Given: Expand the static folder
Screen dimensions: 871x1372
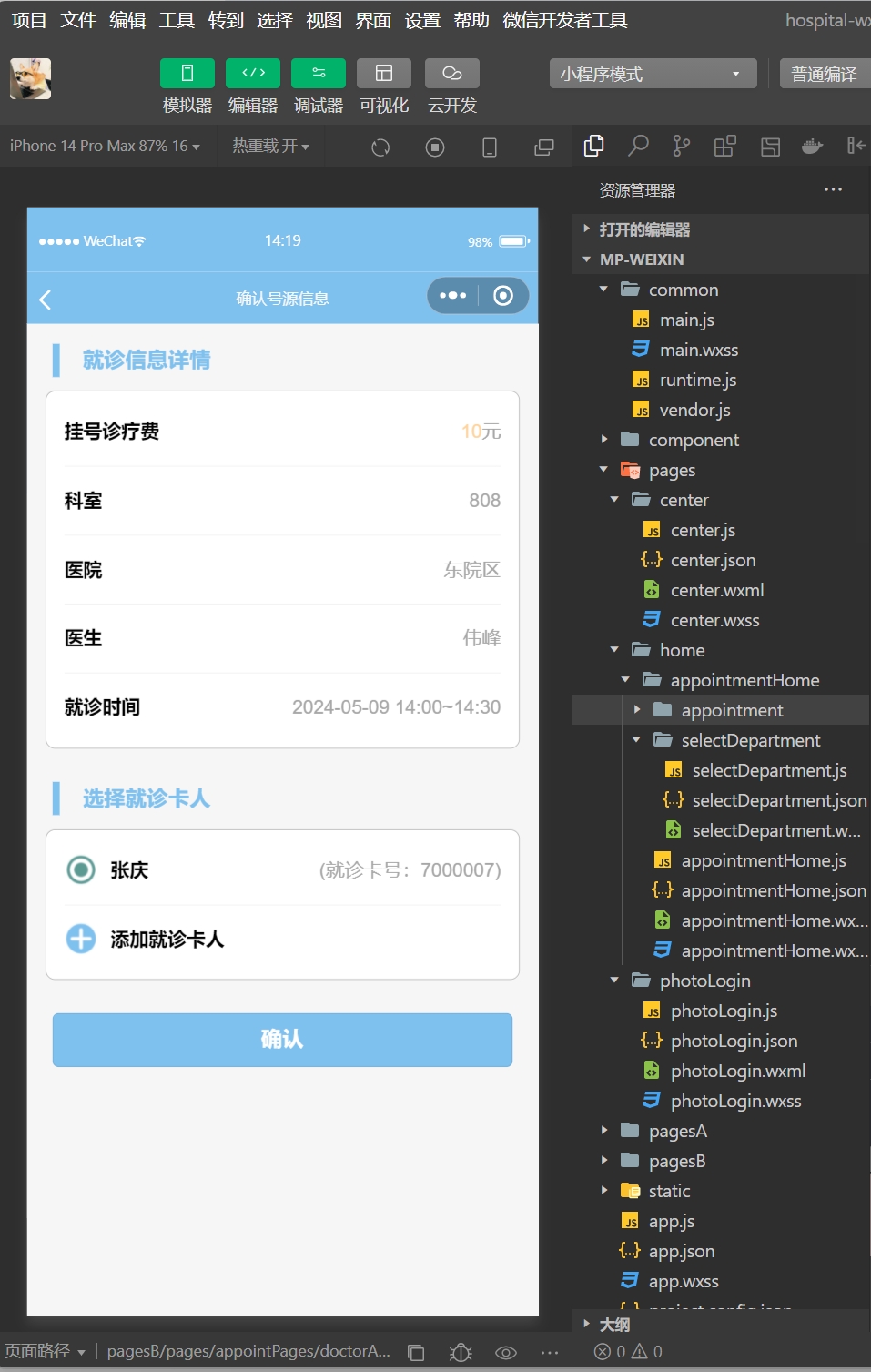Looking at the screenshot, I should (721, 1191).
